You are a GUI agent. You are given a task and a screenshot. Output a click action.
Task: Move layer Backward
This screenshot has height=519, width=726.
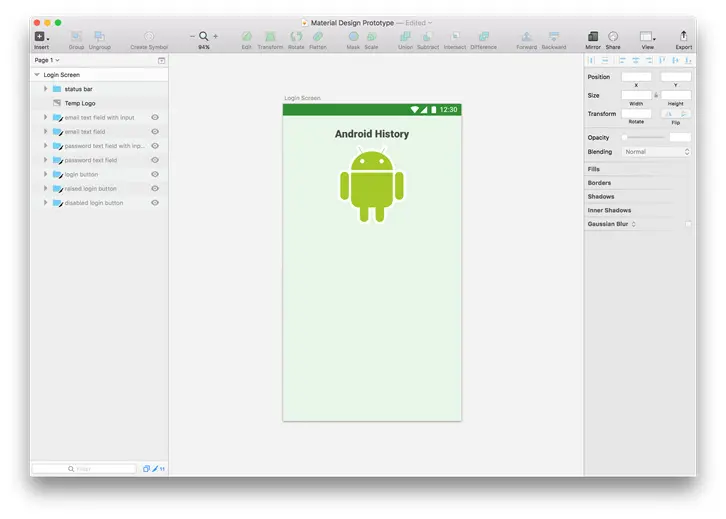tap(554, 36)
